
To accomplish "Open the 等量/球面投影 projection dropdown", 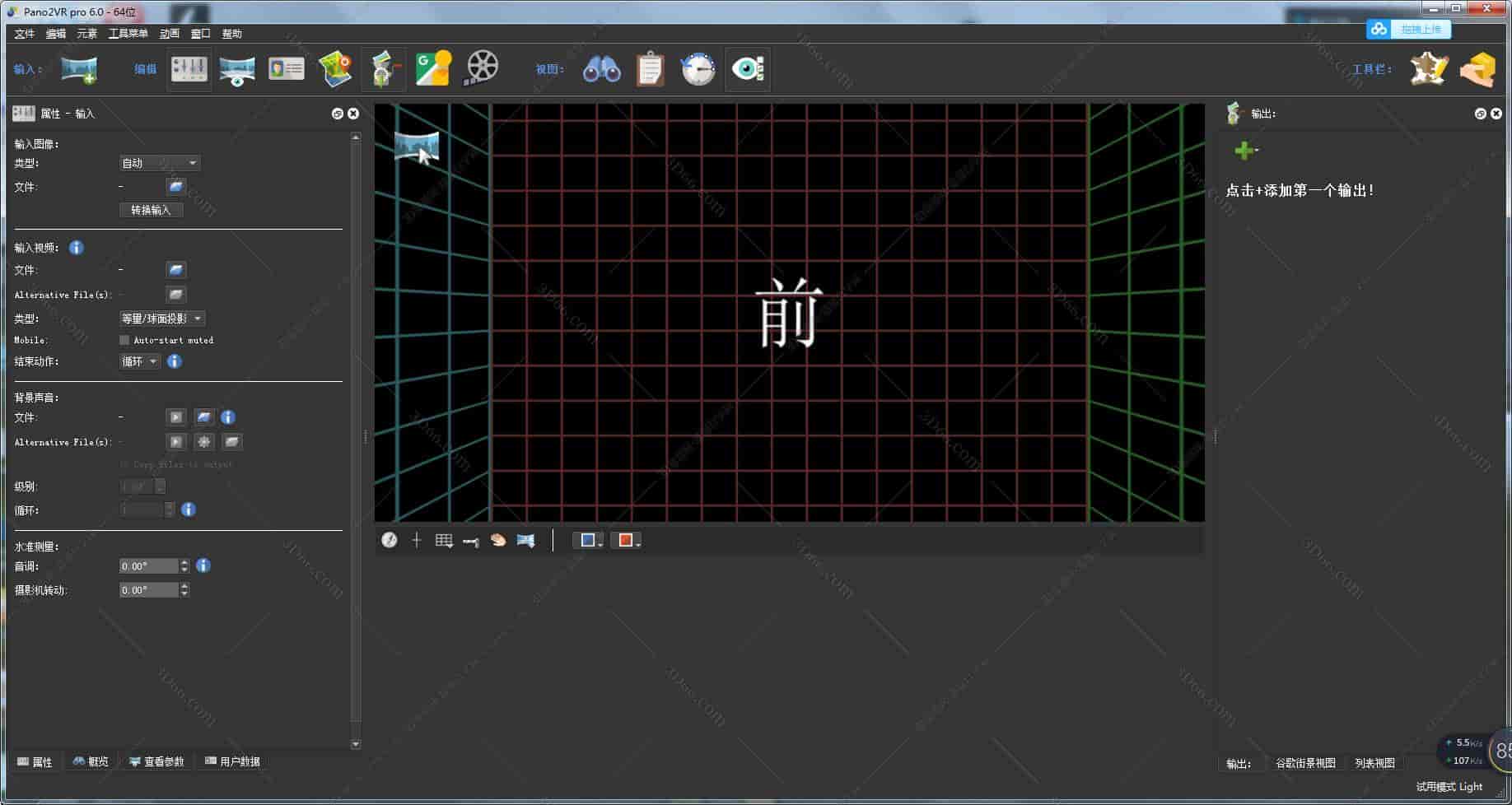I will click(161, 319).
